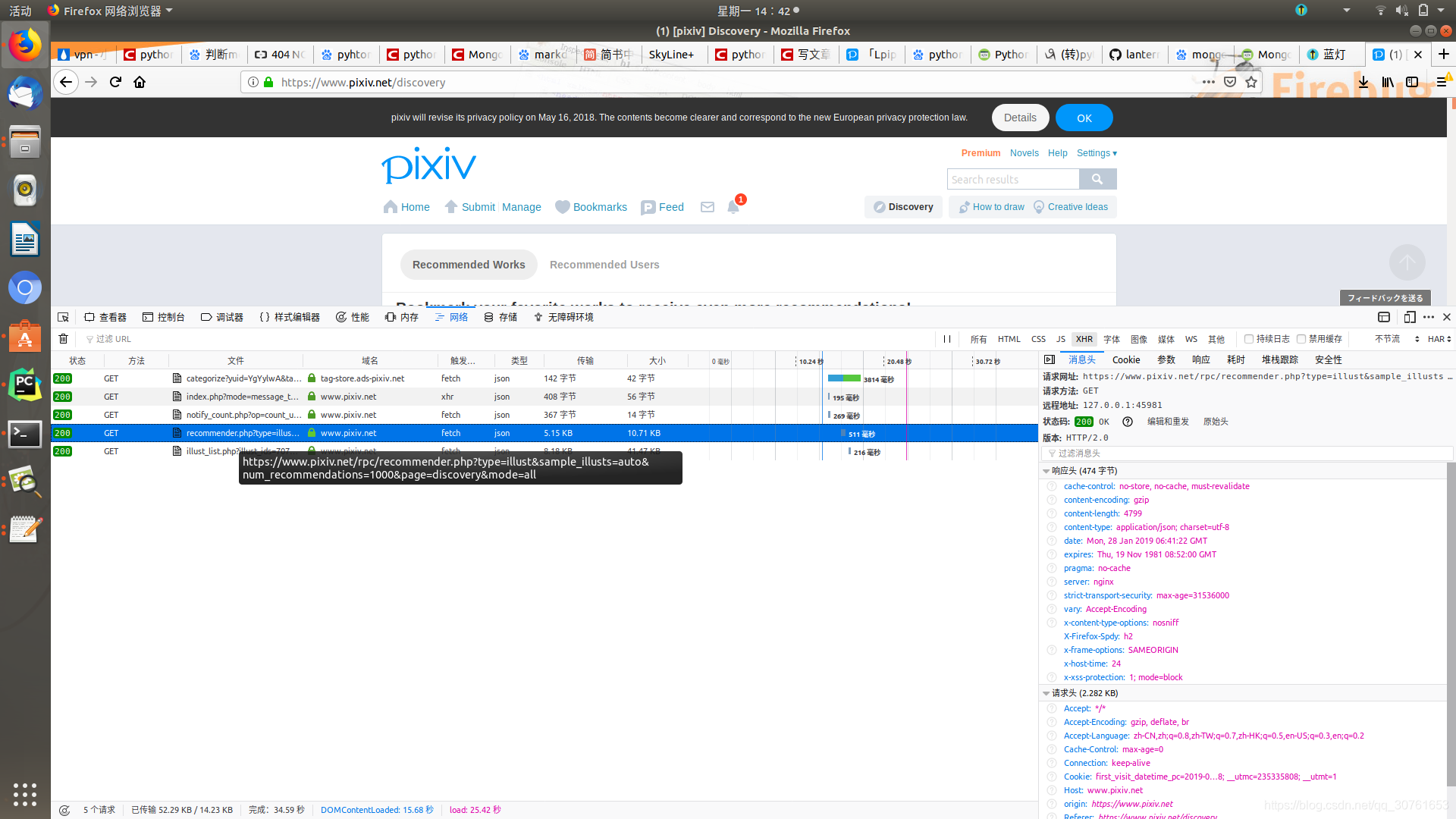Open status code help question icon

coord(1128,422)
